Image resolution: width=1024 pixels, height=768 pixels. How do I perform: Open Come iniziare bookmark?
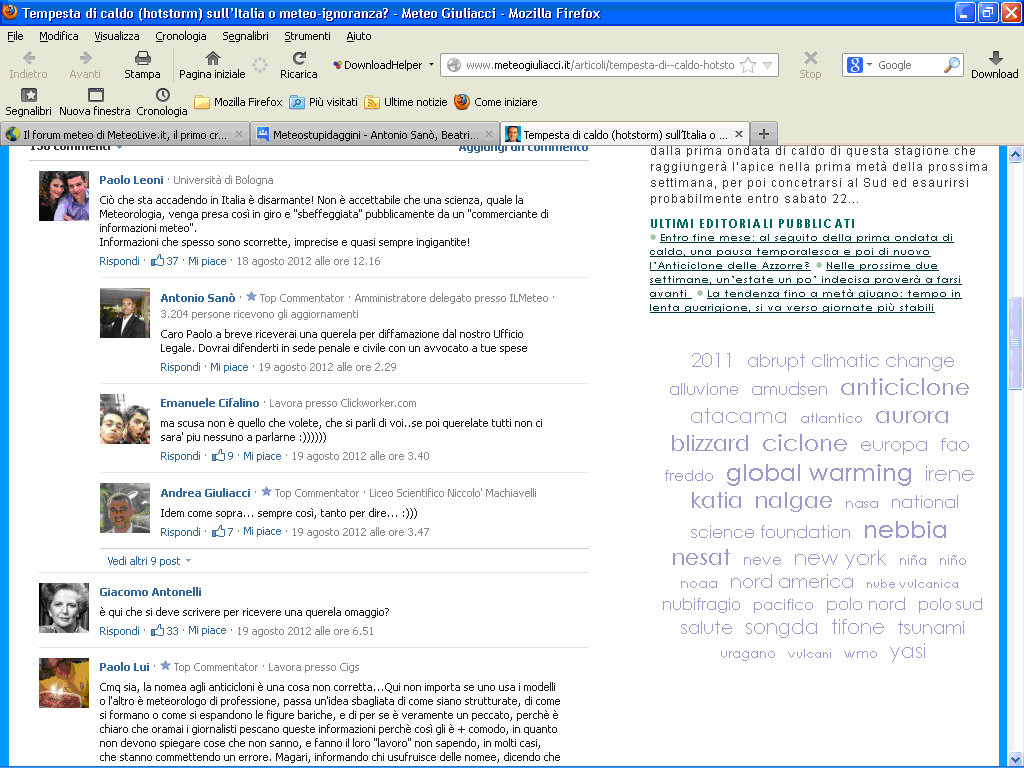[x=496, y=102]
